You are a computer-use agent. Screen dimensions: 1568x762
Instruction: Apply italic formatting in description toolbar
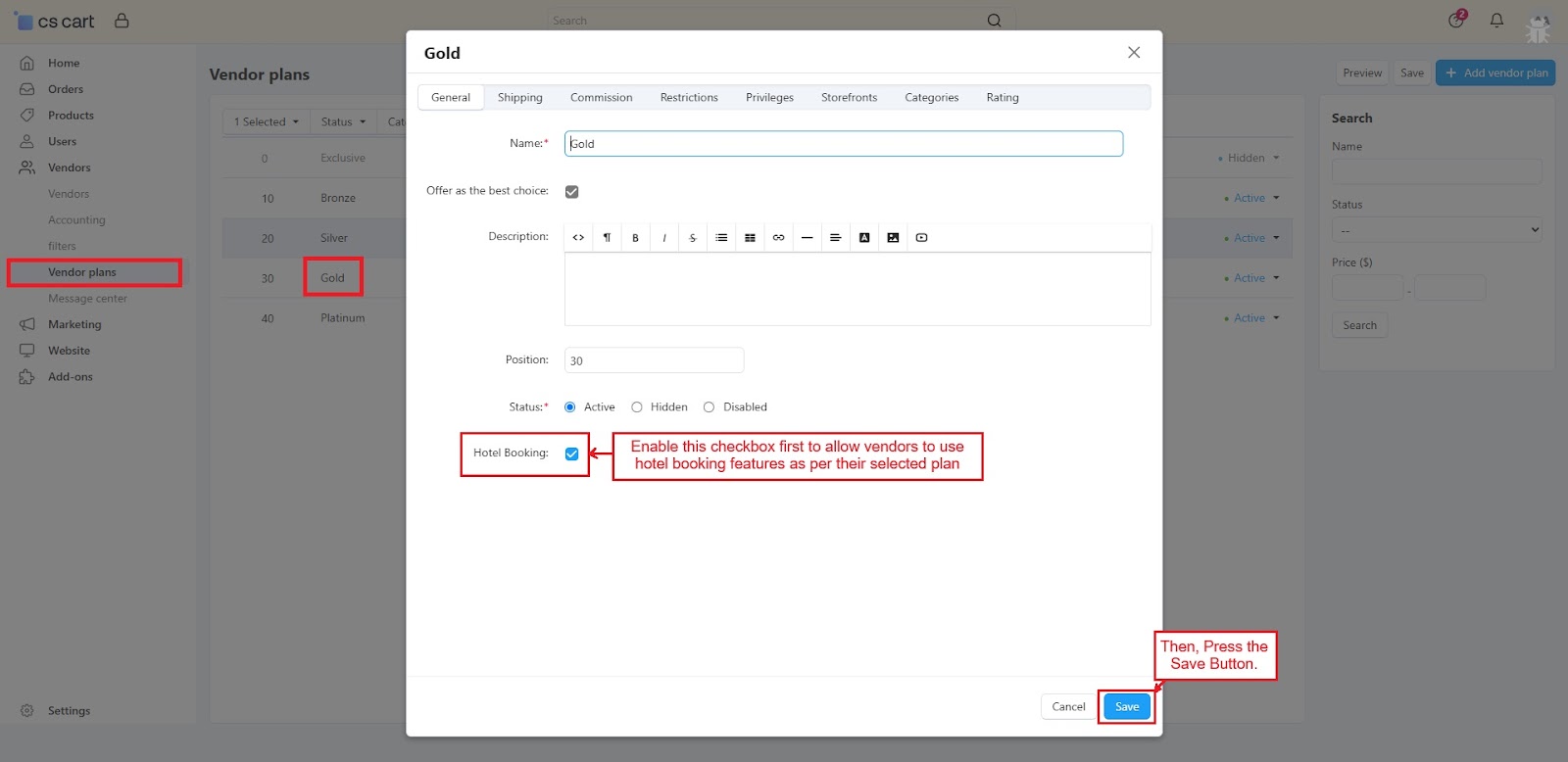tap(663, 238)
